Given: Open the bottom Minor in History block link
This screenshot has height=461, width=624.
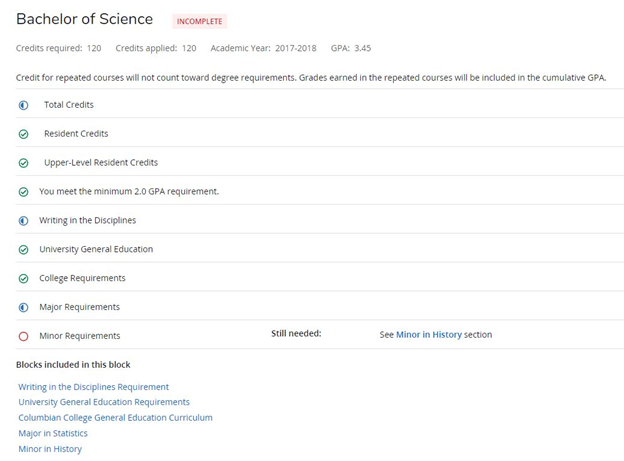Looking at the screenshot, I should pyautogui.click(x=50, y=449).
